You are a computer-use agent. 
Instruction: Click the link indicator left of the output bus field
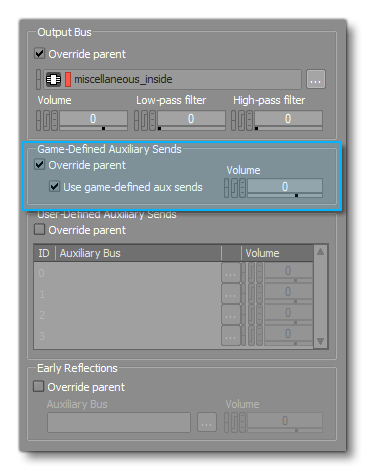click(x=39, y=79)
